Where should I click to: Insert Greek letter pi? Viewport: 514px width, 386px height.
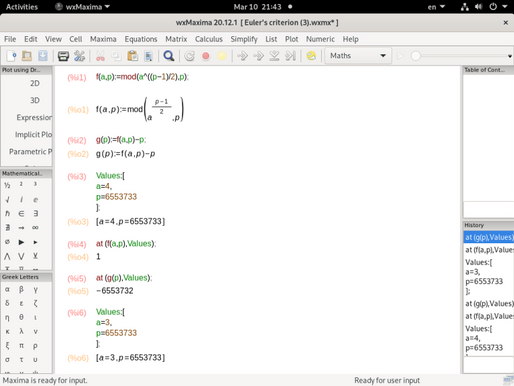(x=21, y=345)
